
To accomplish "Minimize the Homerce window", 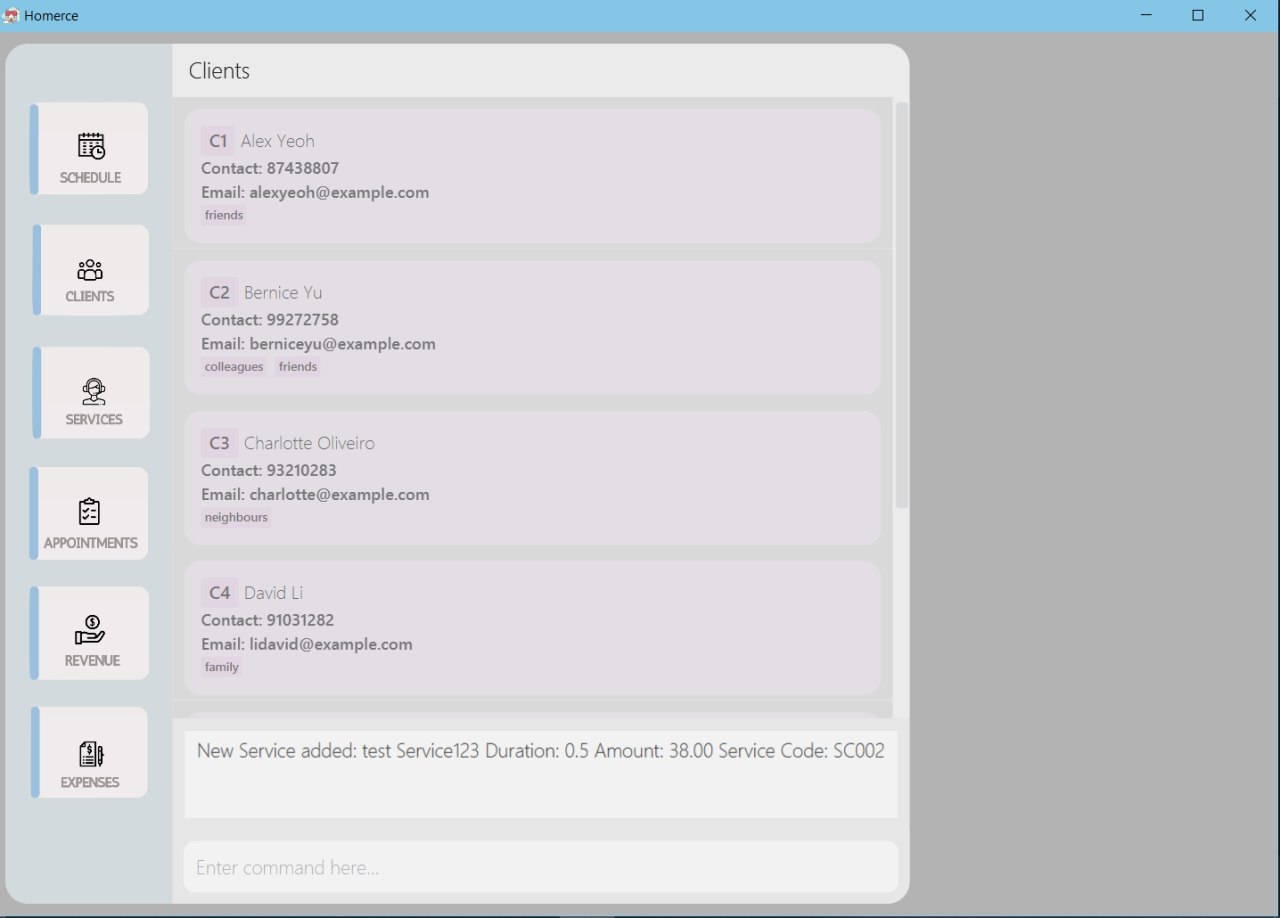I will point(1145,15).
